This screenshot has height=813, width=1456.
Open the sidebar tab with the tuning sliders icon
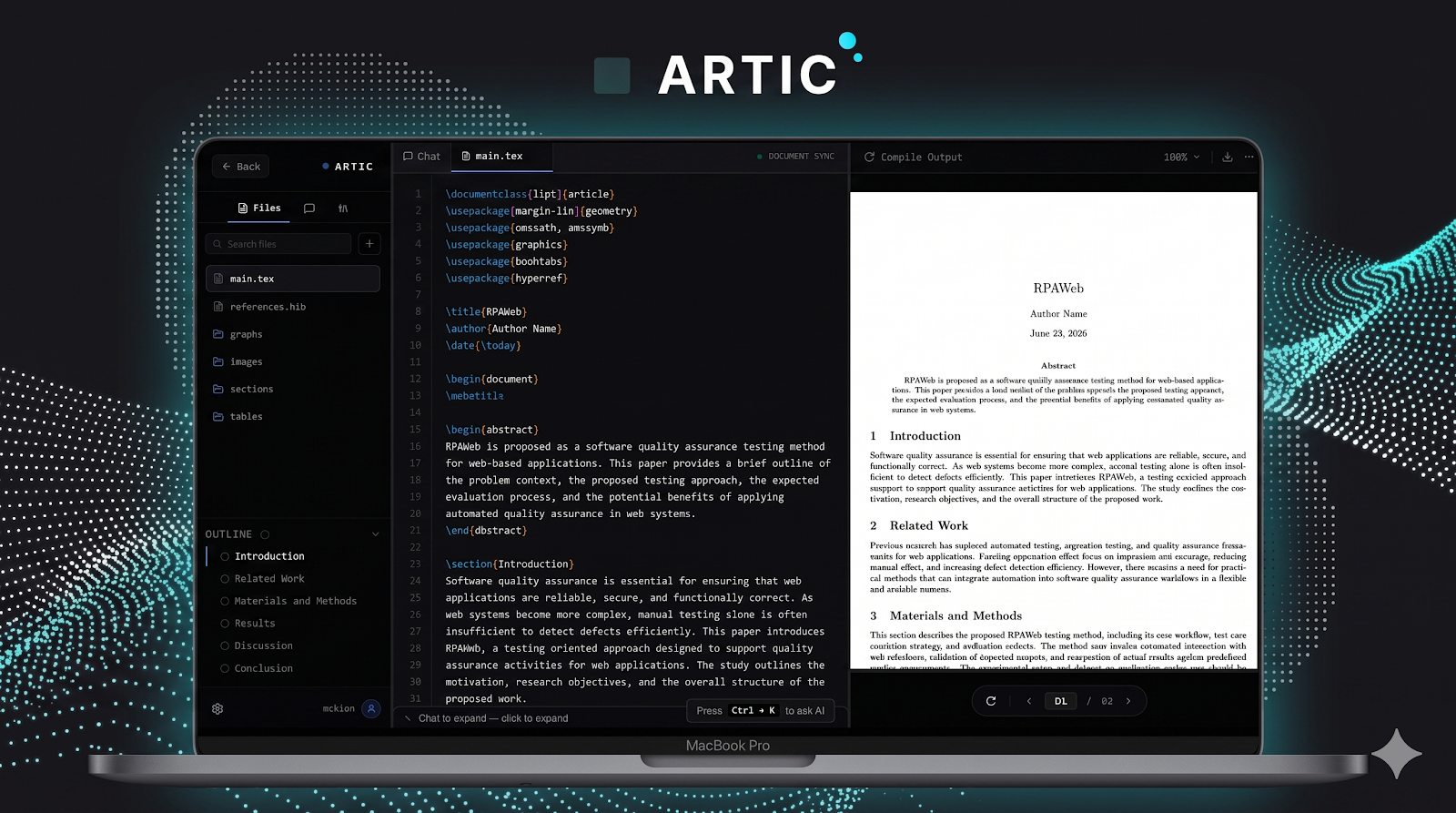click(343, 208)
